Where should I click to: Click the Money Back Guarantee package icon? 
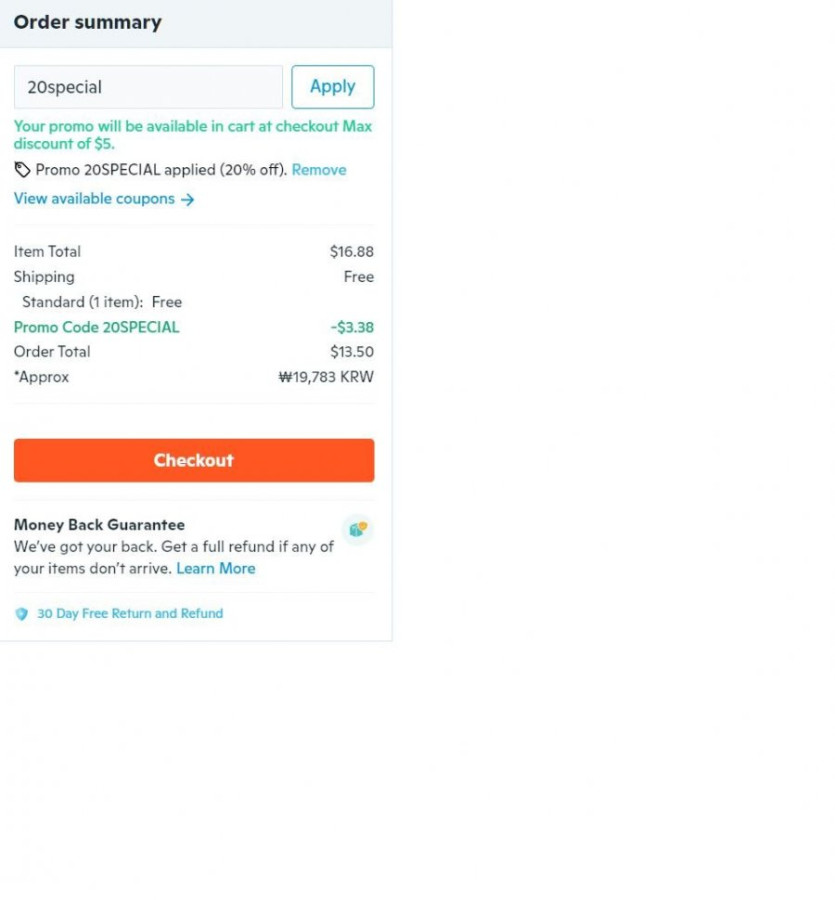click(x=358, y=529)
